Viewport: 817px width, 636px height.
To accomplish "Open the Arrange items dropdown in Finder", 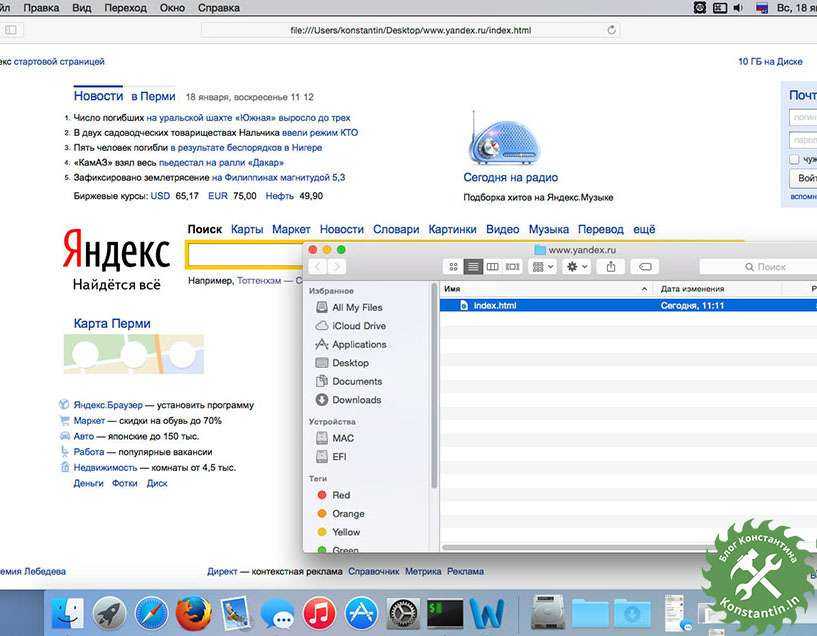I will click(x=543, y=267).
